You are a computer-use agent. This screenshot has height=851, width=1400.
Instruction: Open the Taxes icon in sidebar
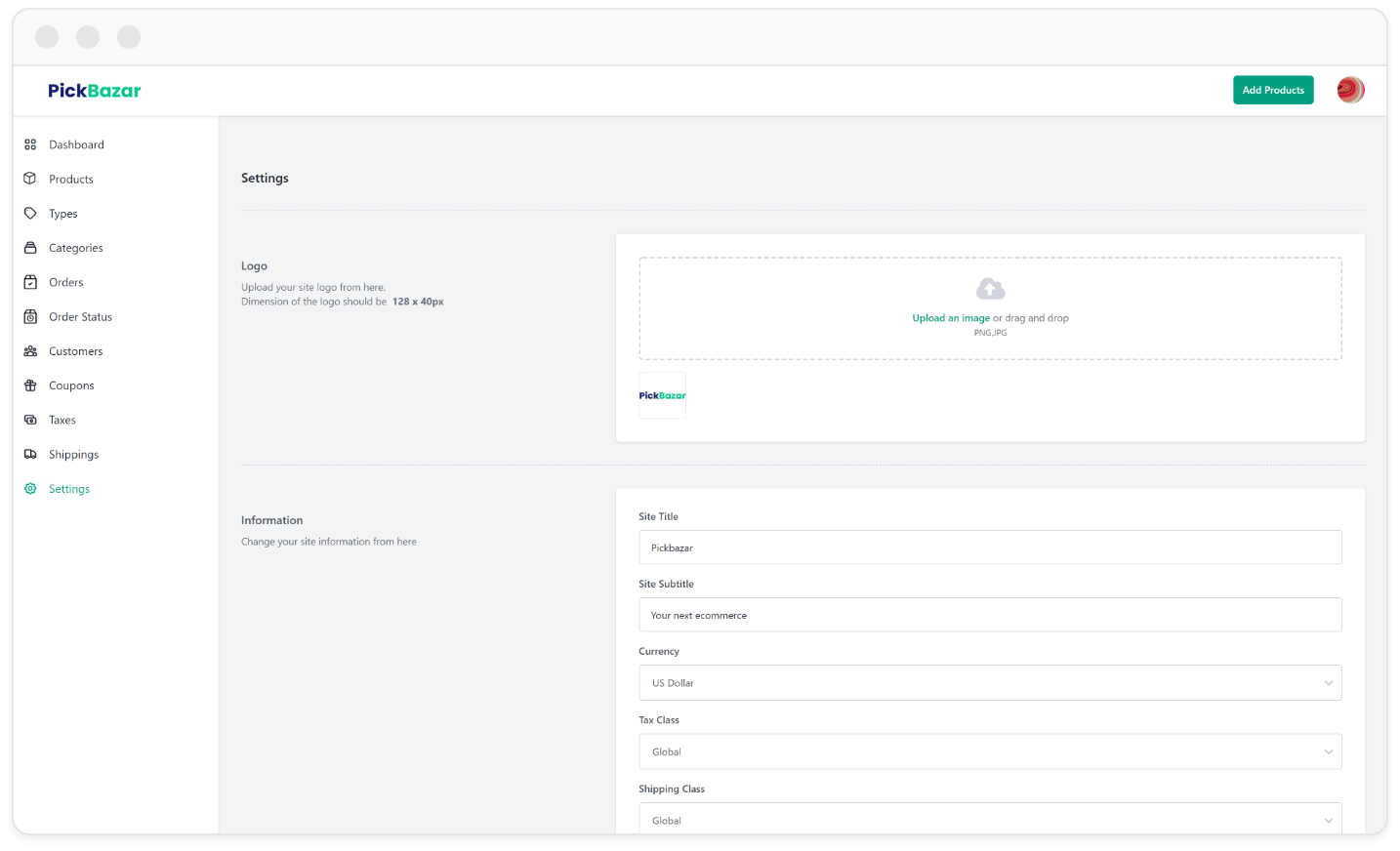pyautogui.click(x=29, y=419)
